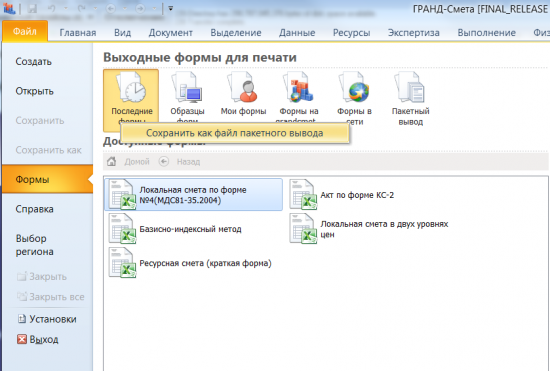Screen dimensions: 550x371
Task: Select the Мои формы user icon
Action: pyautogui.click(x=243, y=87)
